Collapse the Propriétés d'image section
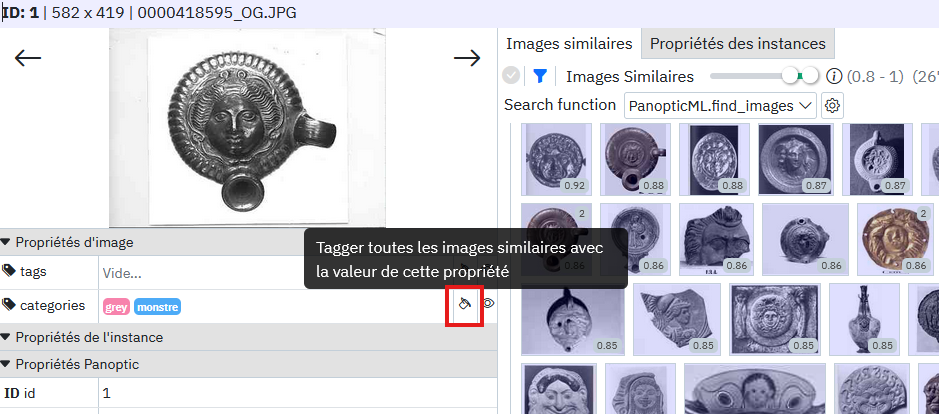The height and width of the screenshot is (414, 939). tap(6, 243)
